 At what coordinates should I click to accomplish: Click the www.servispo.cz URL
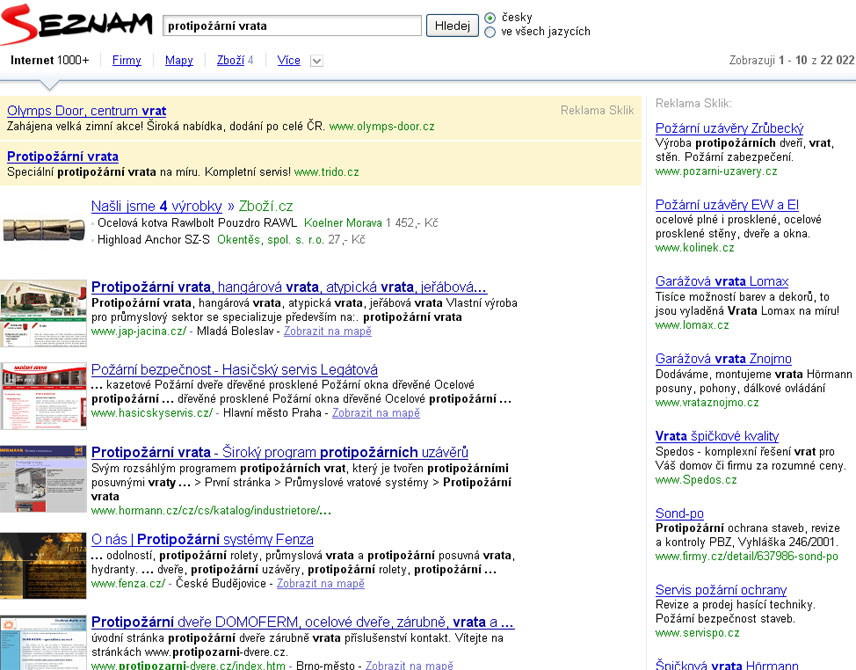pyautogui.click(x=698, y=633)
